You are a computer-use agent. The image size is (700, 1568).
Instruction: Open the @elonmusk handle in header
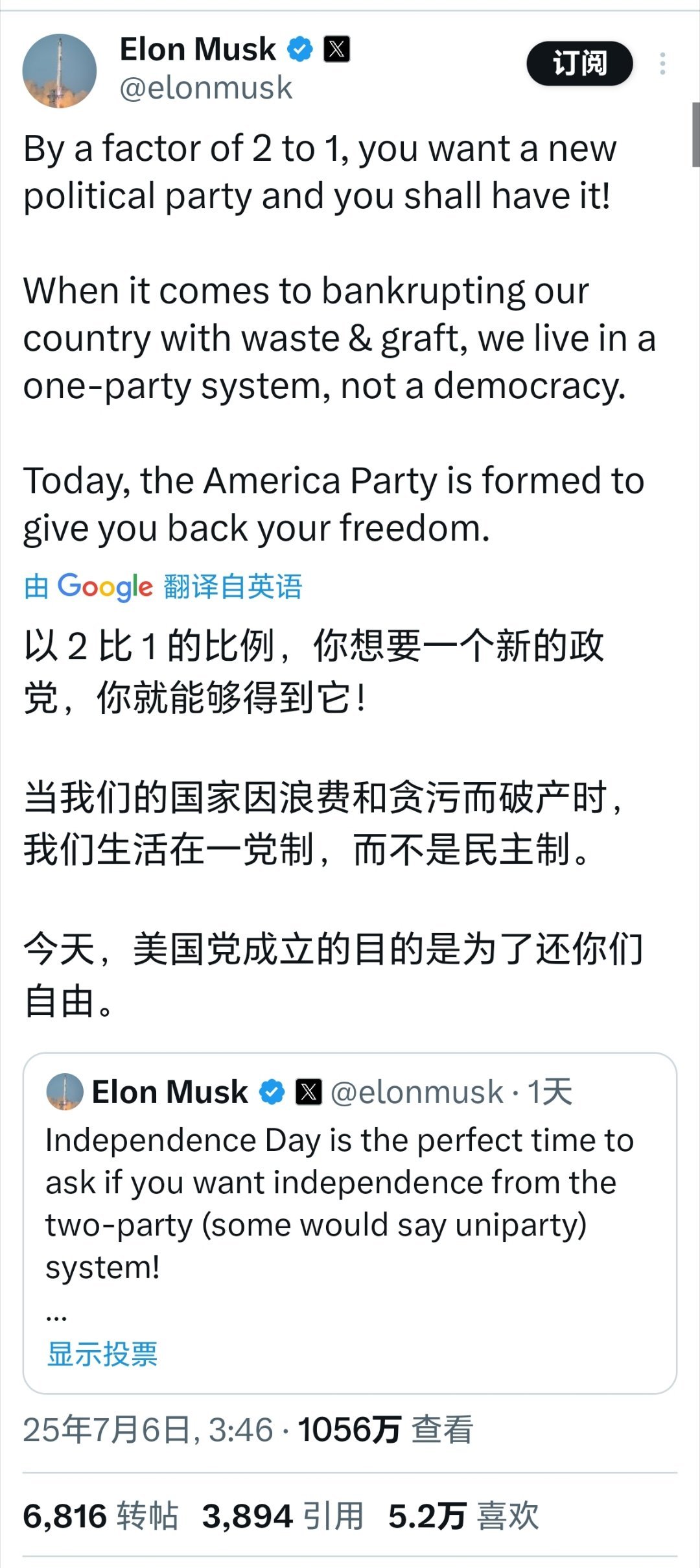(206, 88)
